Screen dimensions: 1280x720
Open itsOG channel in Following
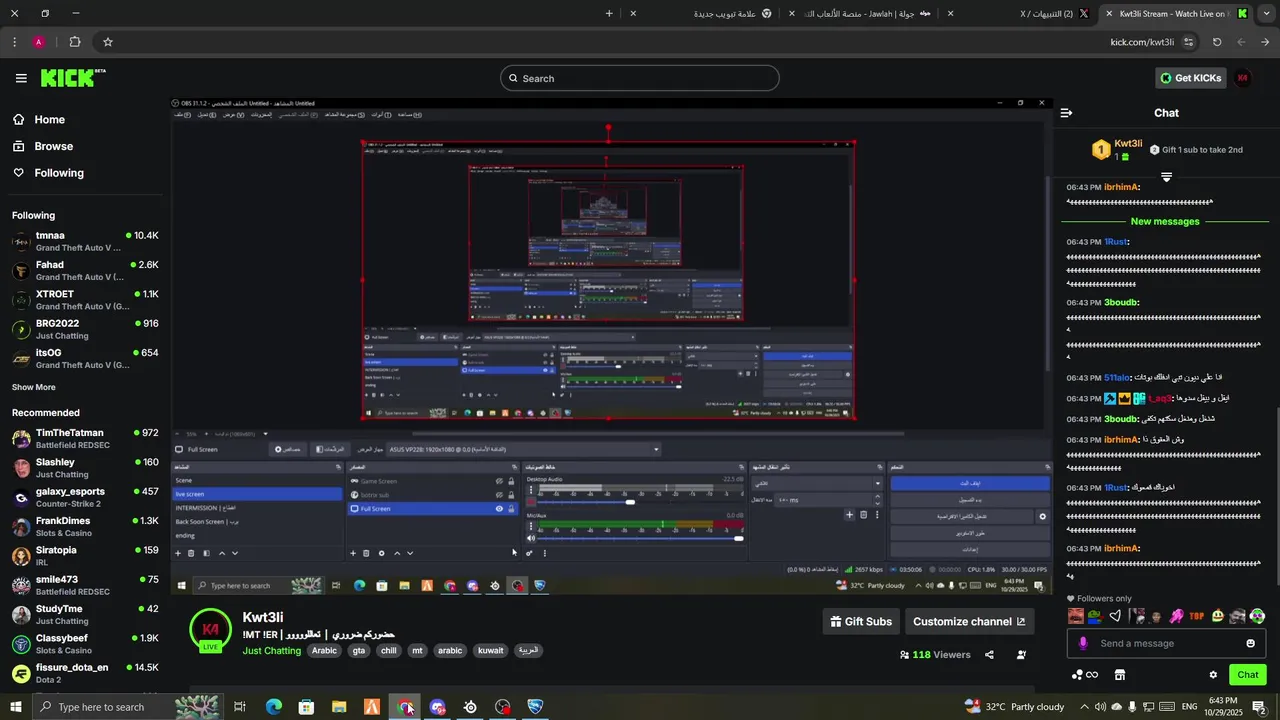click(x=85, y=358)
